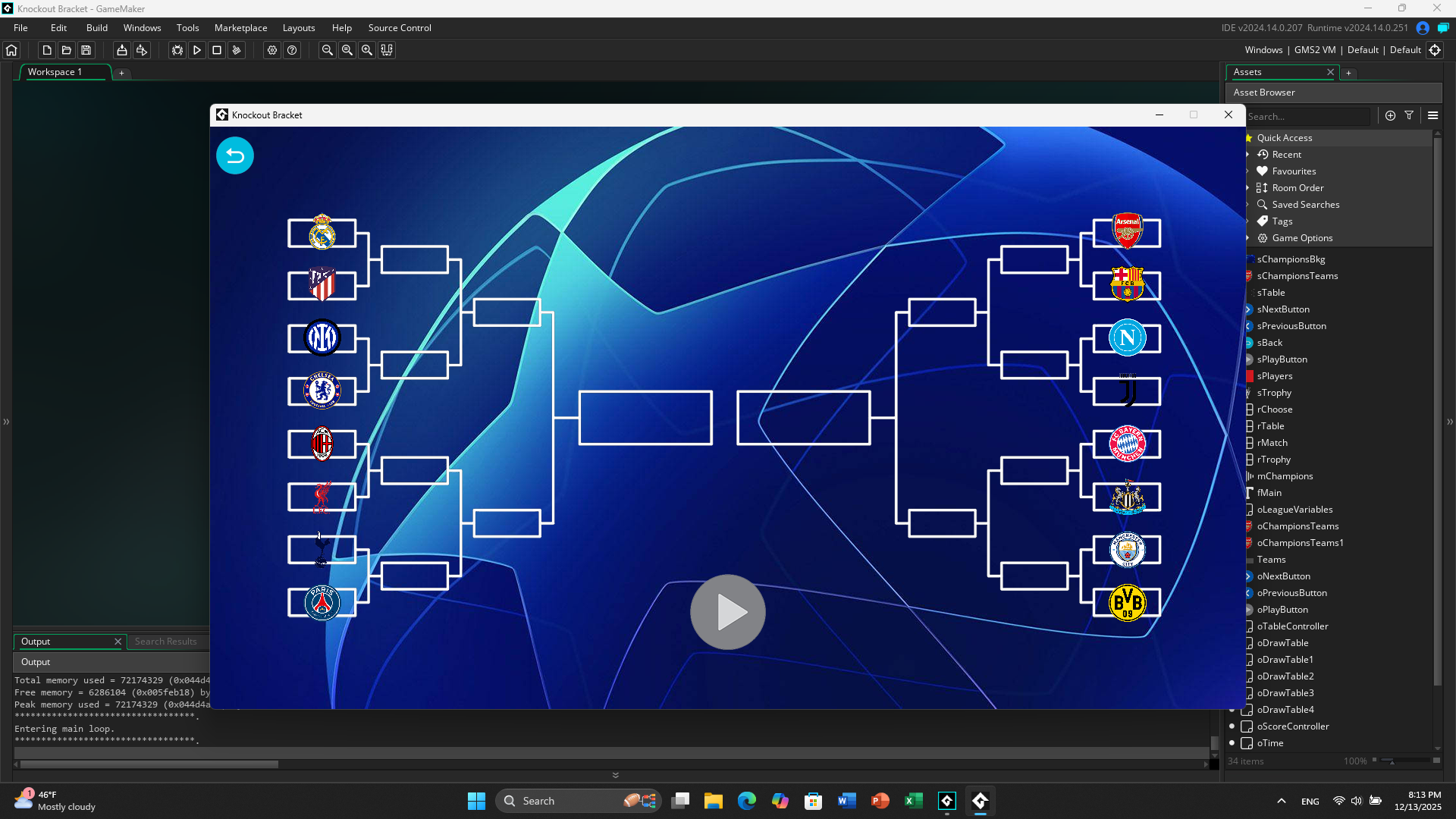Return to the start page with the home icon
This screenshot has height=819, width=1456.
click(x=11, y=50)
